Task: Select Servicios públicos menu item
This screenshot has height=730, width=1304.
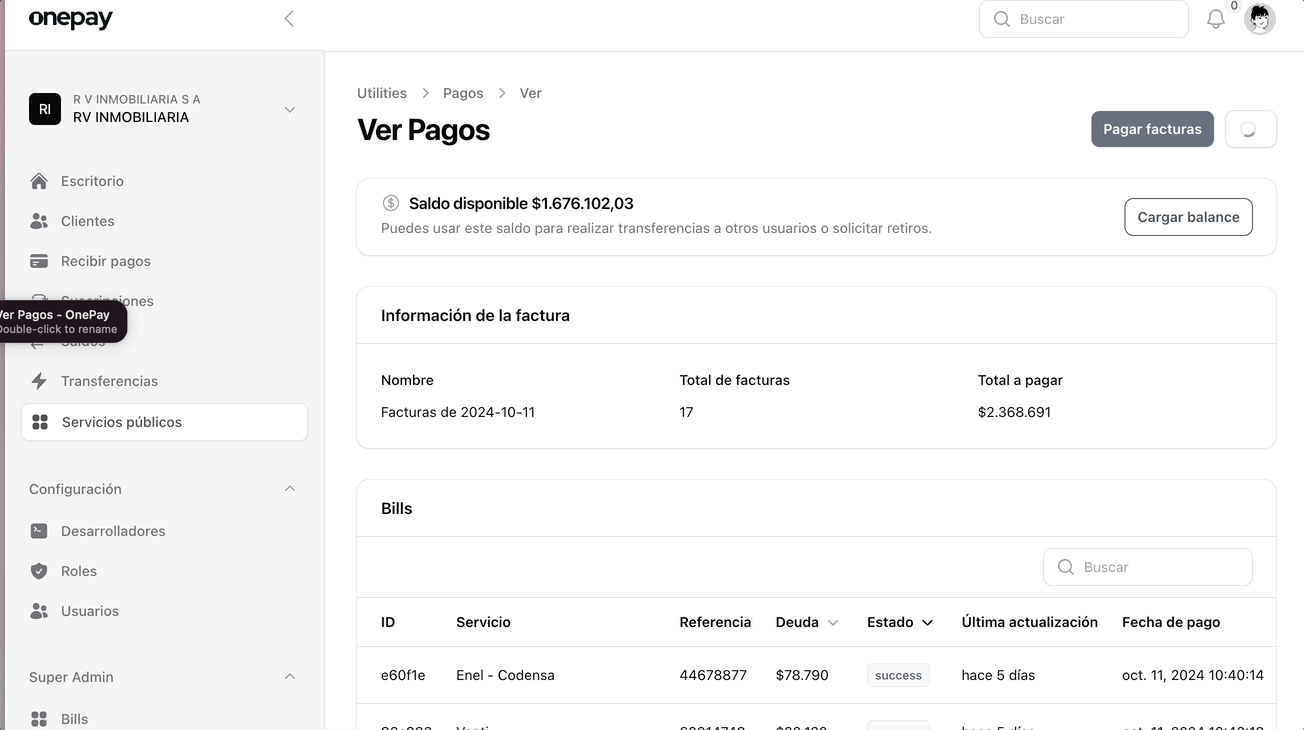Action: [122, 422]
